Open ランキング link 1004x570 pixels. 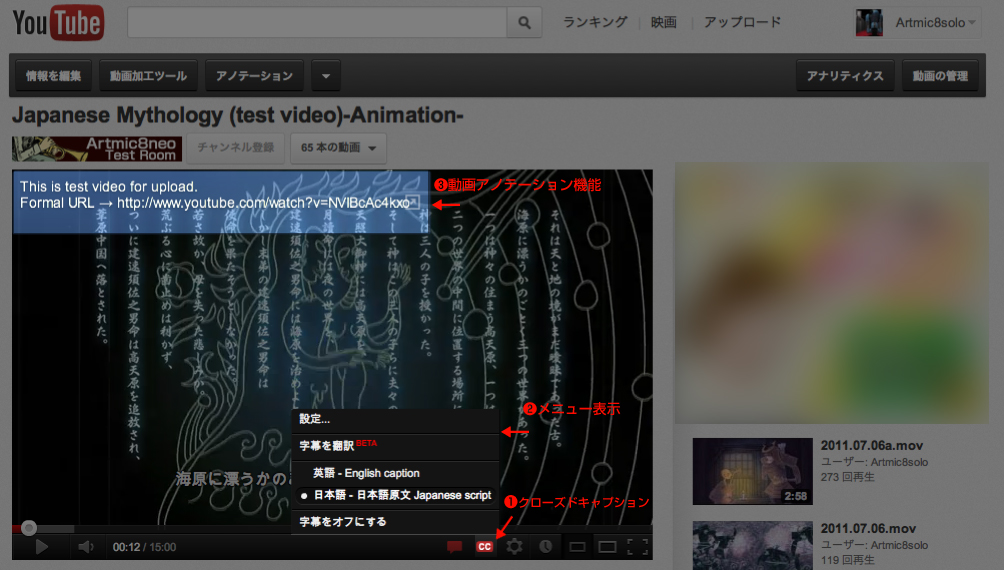(595, 22)
